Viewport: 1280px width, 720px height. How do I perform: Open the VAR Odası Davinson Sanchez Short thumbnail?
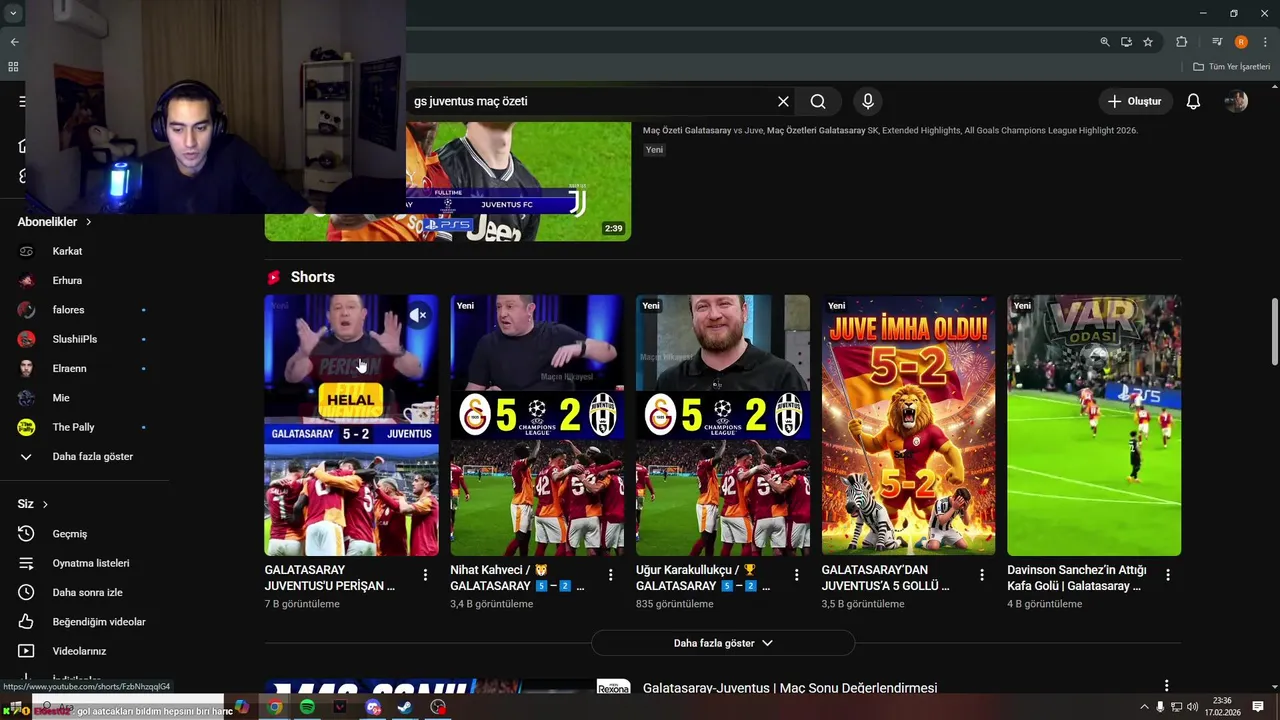click(x=1094, y=425)
